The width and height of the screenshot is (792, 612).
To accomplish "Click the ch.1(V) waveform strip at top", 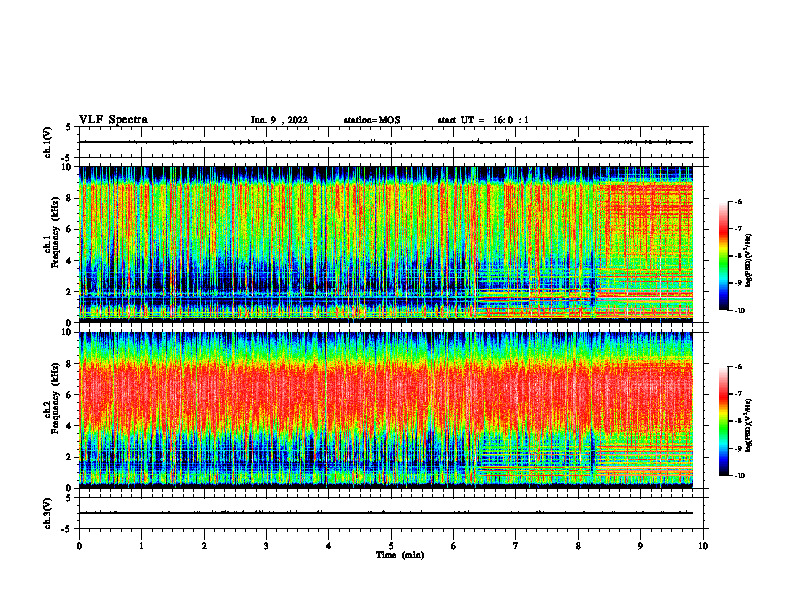I will (x=391, y=142).
